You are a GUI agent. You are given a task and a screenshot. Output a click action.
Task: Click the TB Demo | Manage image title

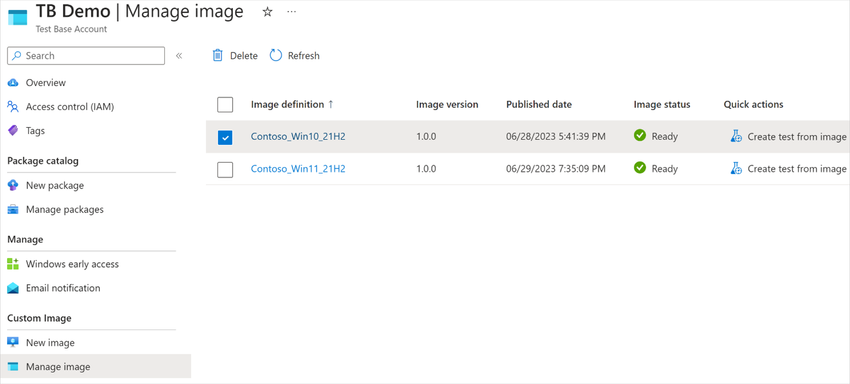coord(140,11)
